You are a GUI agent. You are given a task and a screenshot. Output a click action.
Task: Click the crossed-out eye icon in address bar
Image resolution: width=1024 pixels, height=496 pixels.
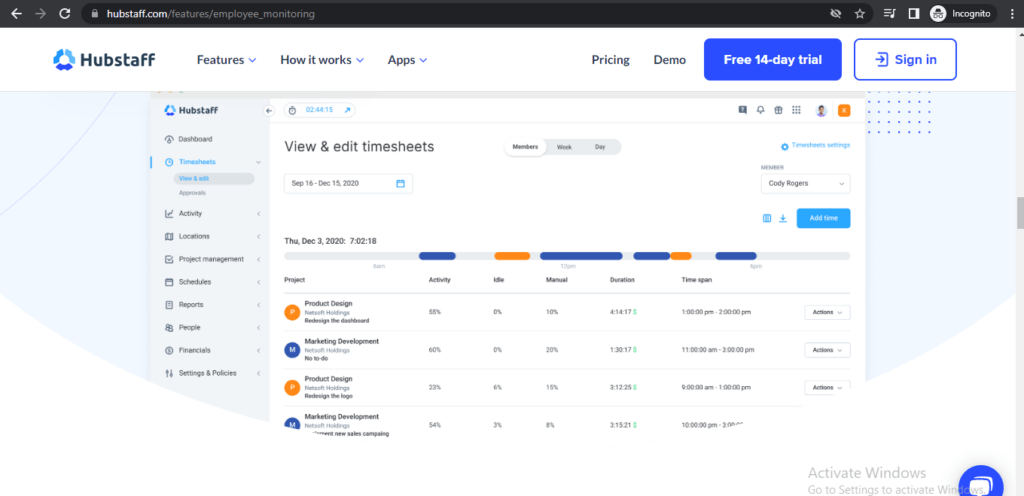[835, 14]
